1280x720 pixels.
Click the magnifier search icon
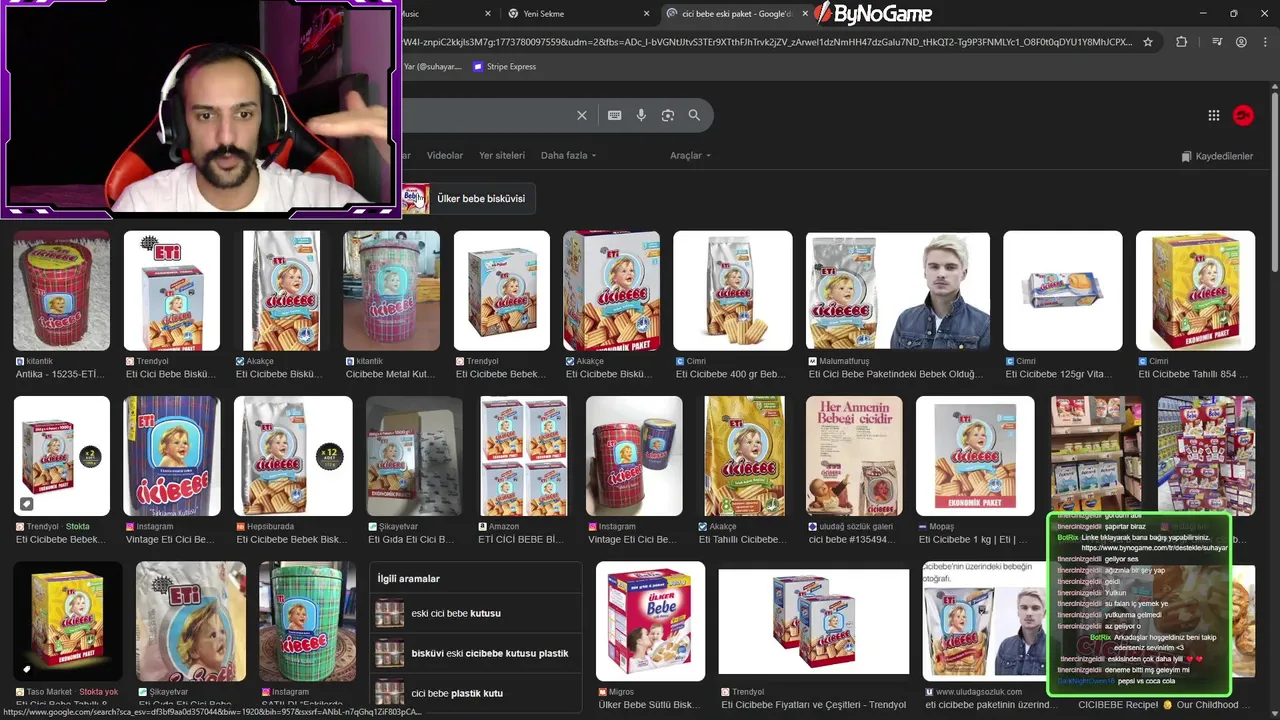694,115
